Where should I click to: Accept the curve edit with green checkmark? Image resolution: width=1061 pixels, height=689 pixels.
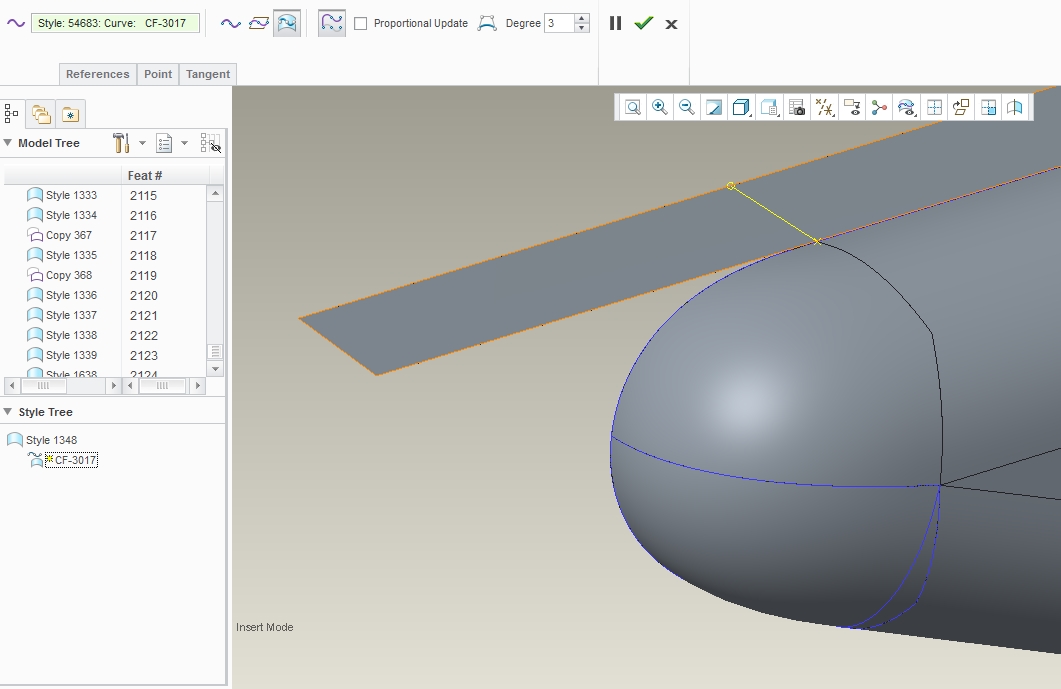pos(644,23)
